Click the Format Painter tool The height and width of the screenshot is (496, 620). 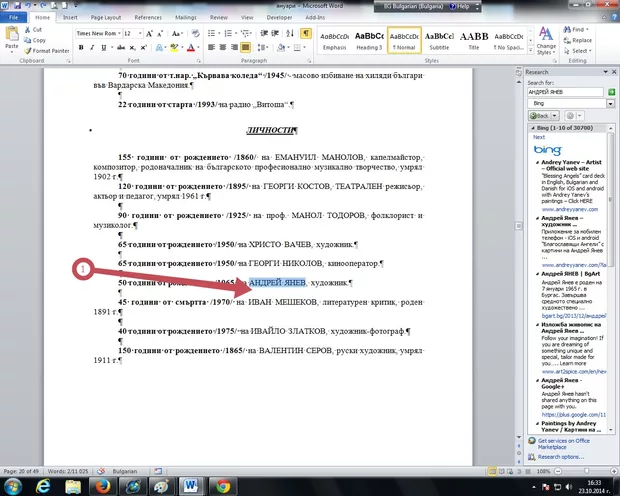click(x=50, y=50)
